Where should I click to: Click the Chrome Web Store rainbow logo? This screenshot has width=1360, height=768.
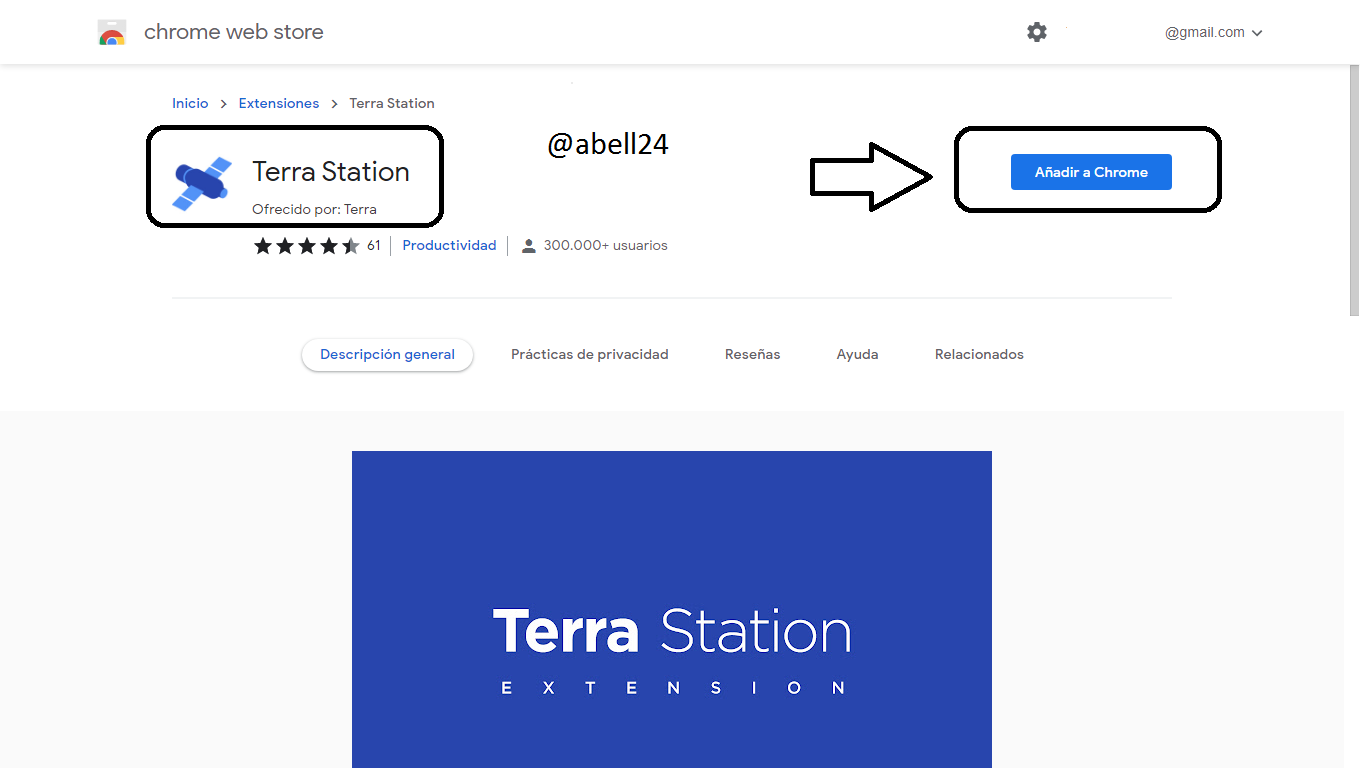(x=112, y=33)
